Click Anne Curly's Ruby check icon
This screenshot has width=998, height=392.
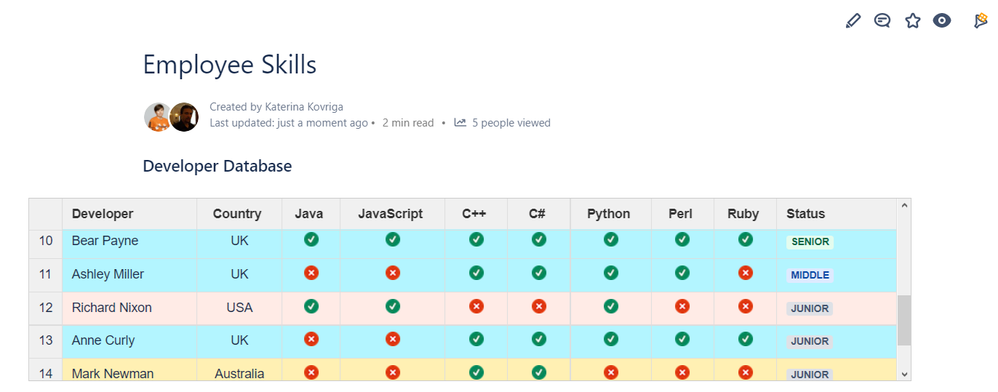pyautogui.click(x=745, y=339)
